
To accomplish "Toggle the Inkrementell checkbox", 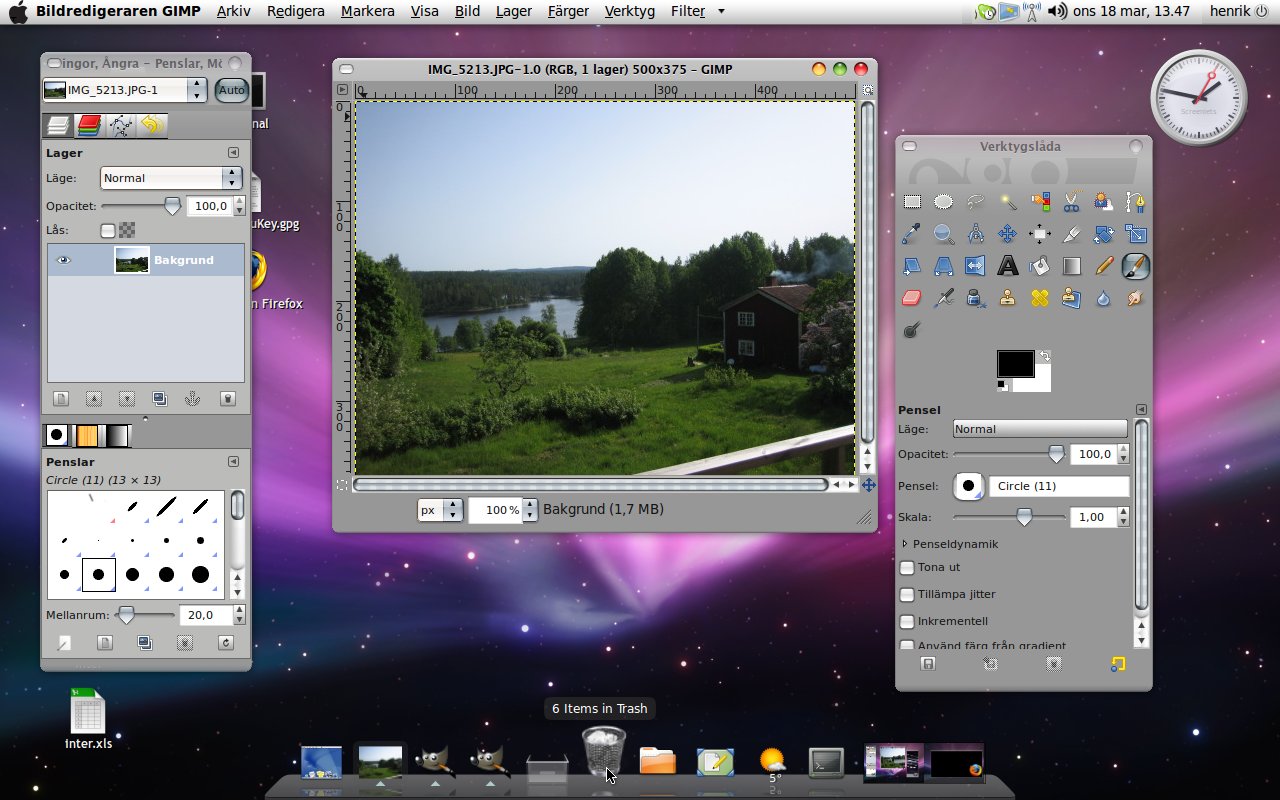I will click(x=907, y=622).
